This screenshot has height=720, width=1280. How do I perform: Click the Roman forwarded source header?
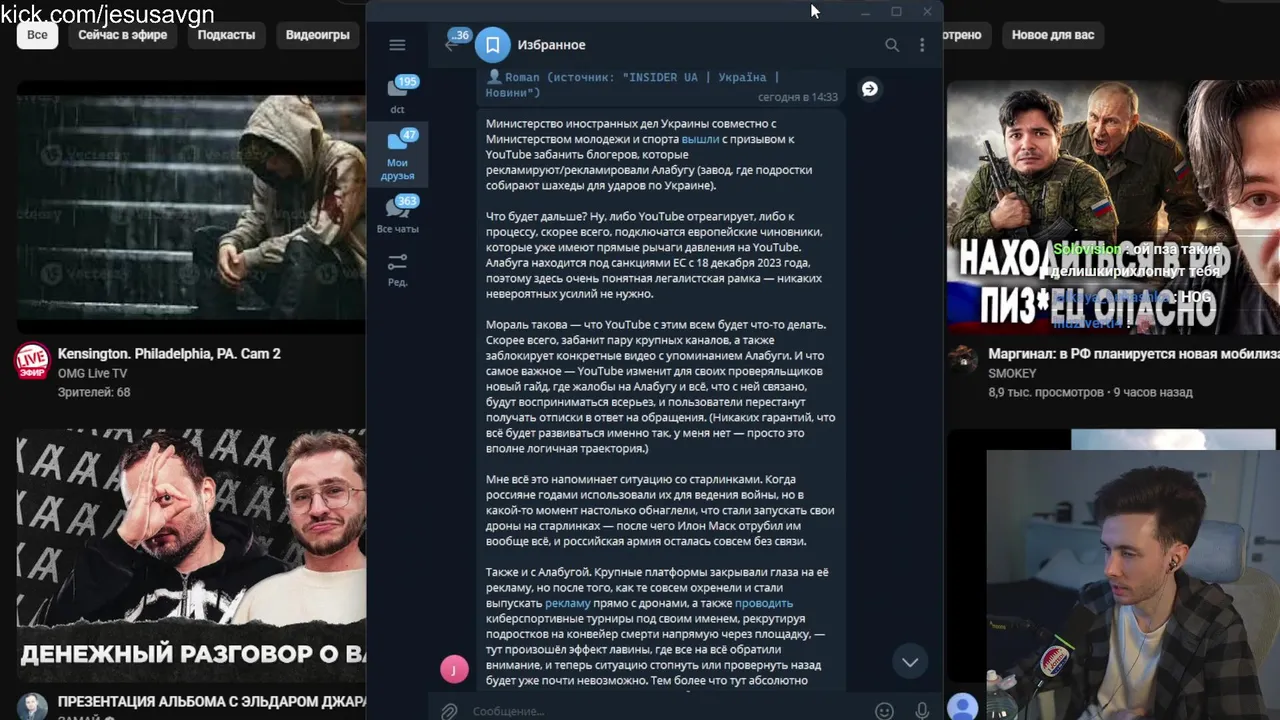pos(632,85)
